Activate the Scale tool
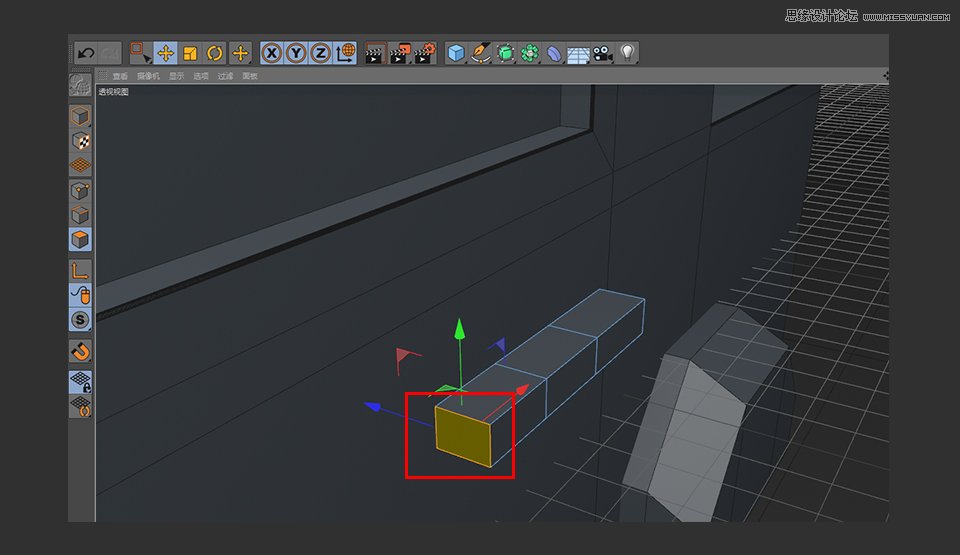This screenshot has width=960, height=555. 190,53
